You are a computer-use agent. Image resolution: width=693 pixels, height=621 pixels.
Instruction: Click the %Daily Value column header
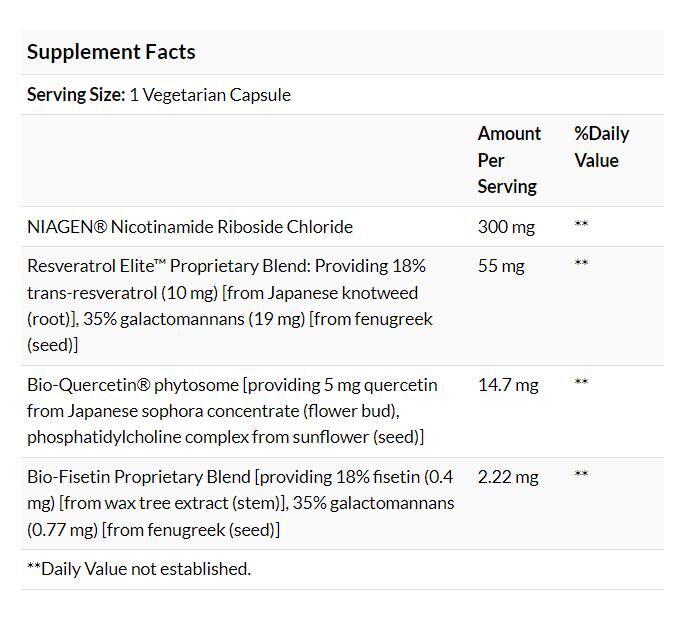601,147
